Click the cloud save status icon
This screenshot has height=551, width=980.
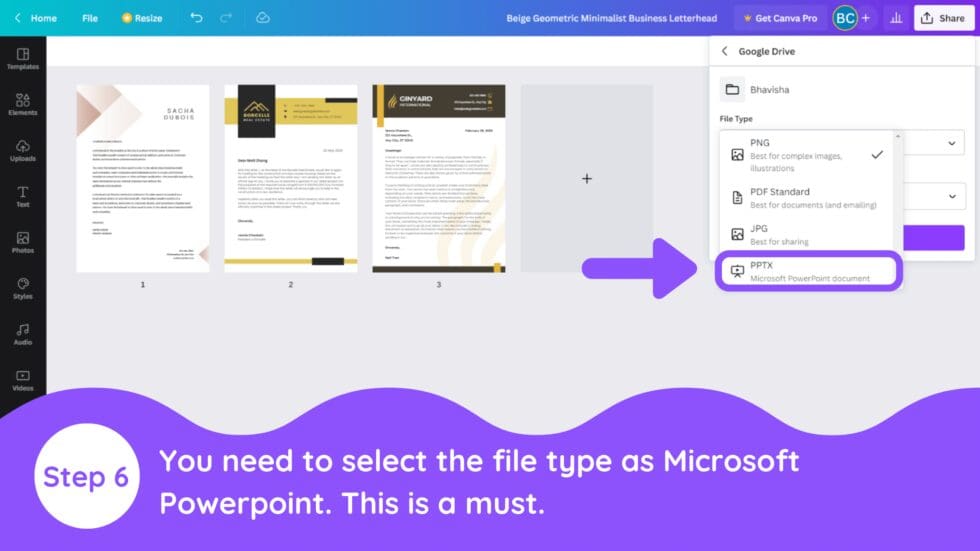(x=263, y=17)
